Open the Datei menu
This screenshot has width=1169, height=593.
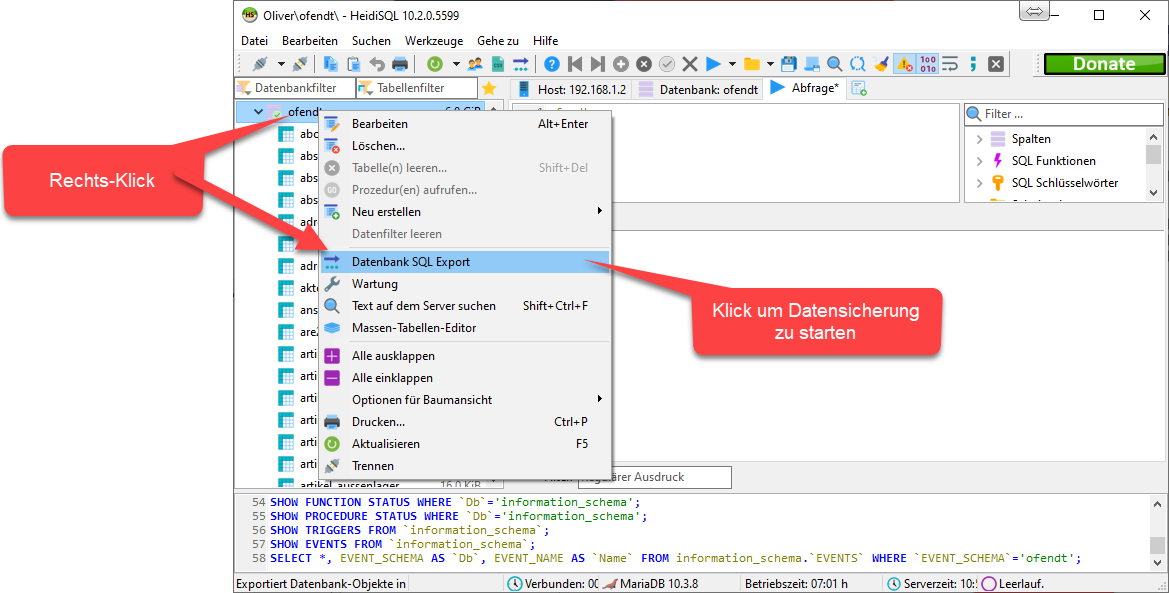coord(254,41)
